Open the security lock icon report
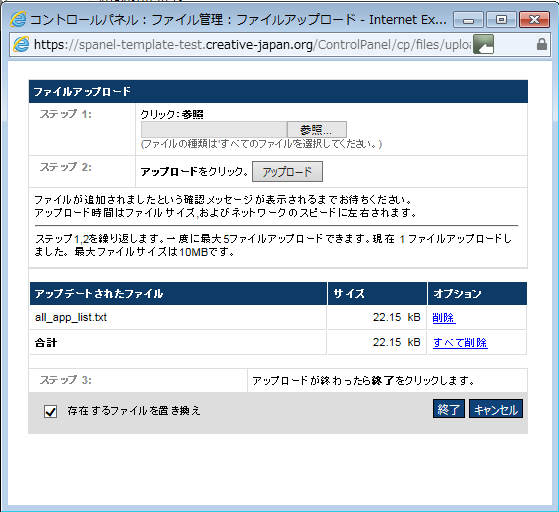Image resolution: width=559 pixels, height=512 pixels. pyautogui.click(x=542, y=44)
